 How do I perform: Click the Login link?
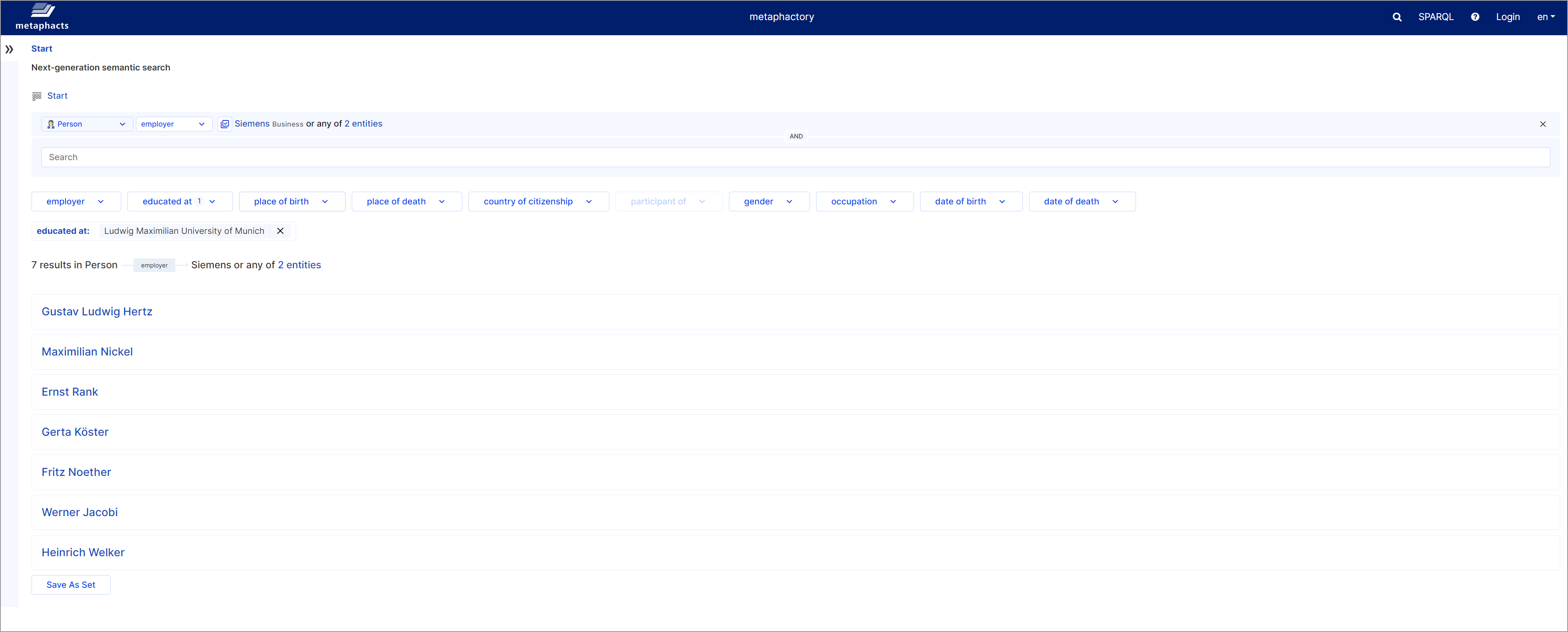pyautogui.click(x=1507, y=17)
